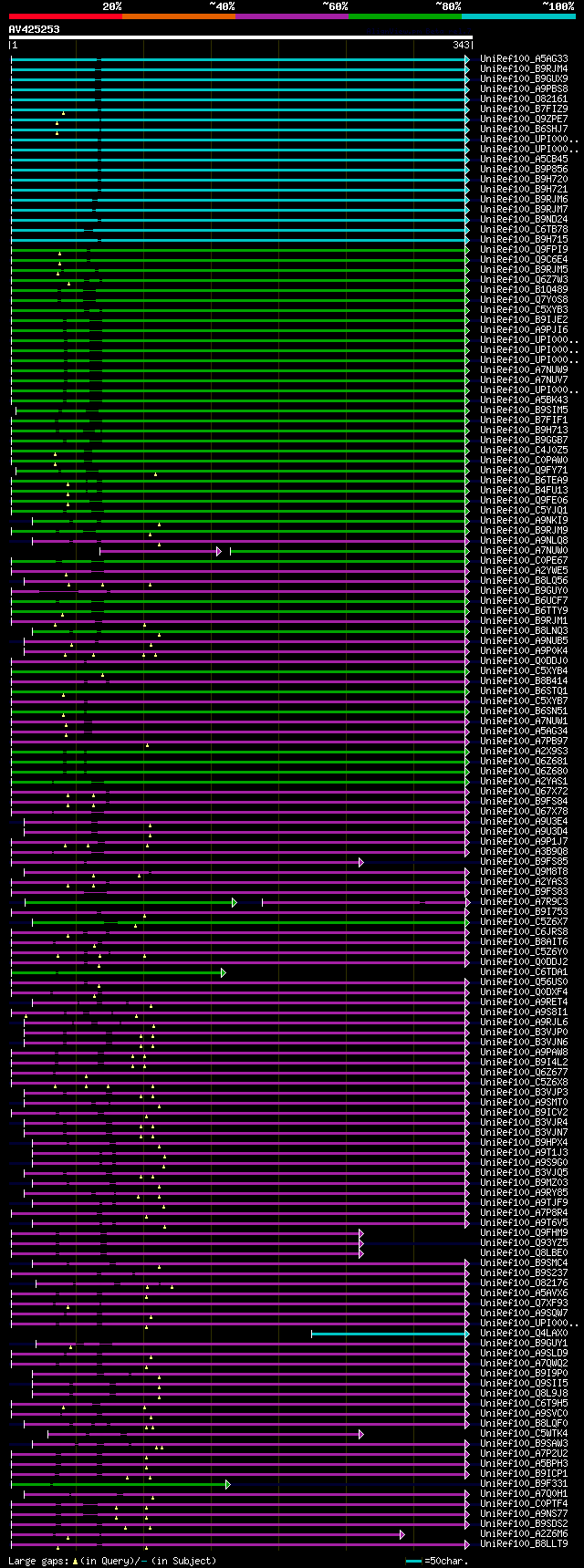Viewport: 584px width, 1568px height.
Task: Select hit label UniRef100_A5CB45
Action: click(x=524, y=160)
